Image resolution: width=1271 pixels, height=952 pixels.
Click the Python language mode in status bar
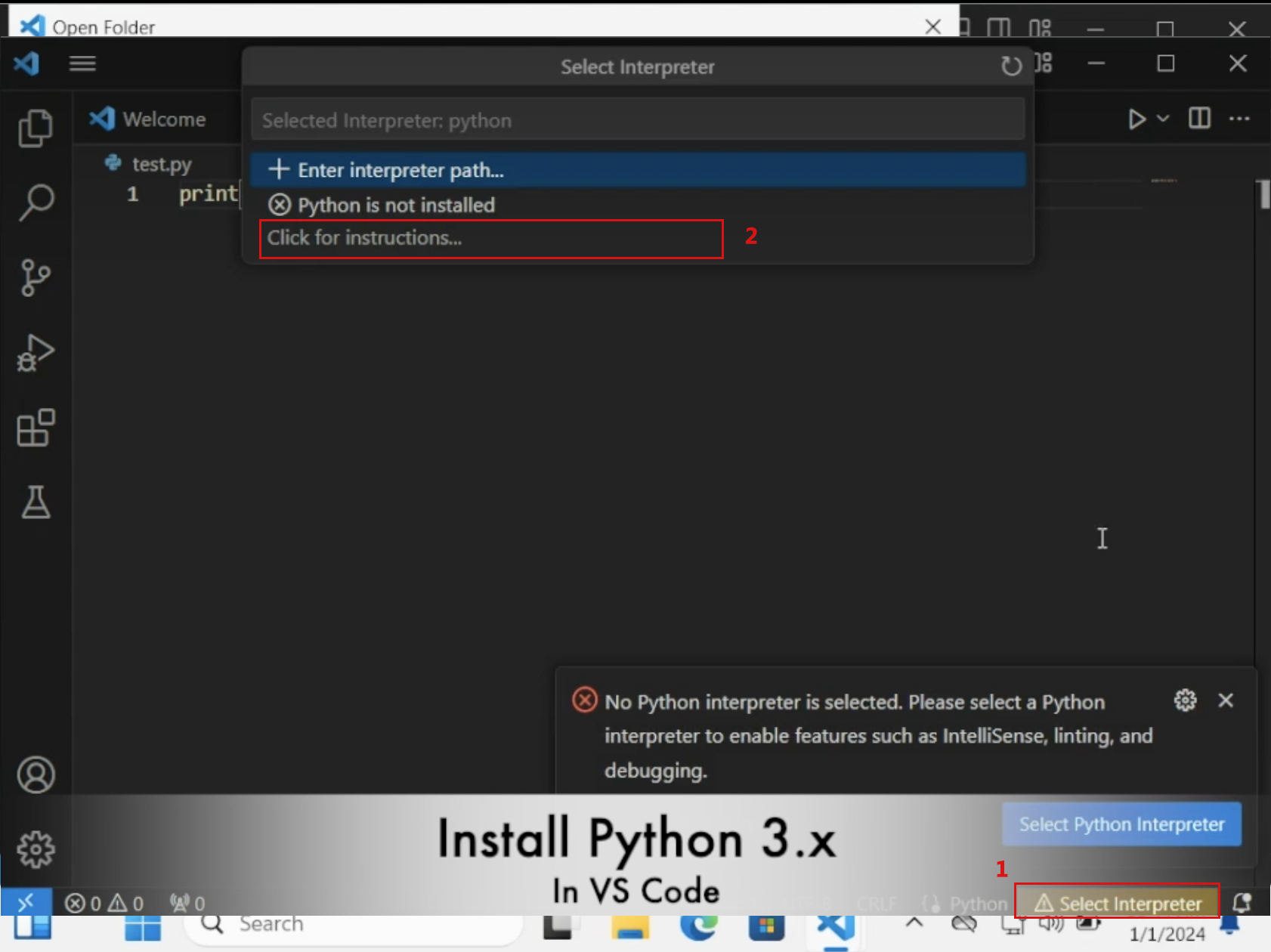point(979,904)
